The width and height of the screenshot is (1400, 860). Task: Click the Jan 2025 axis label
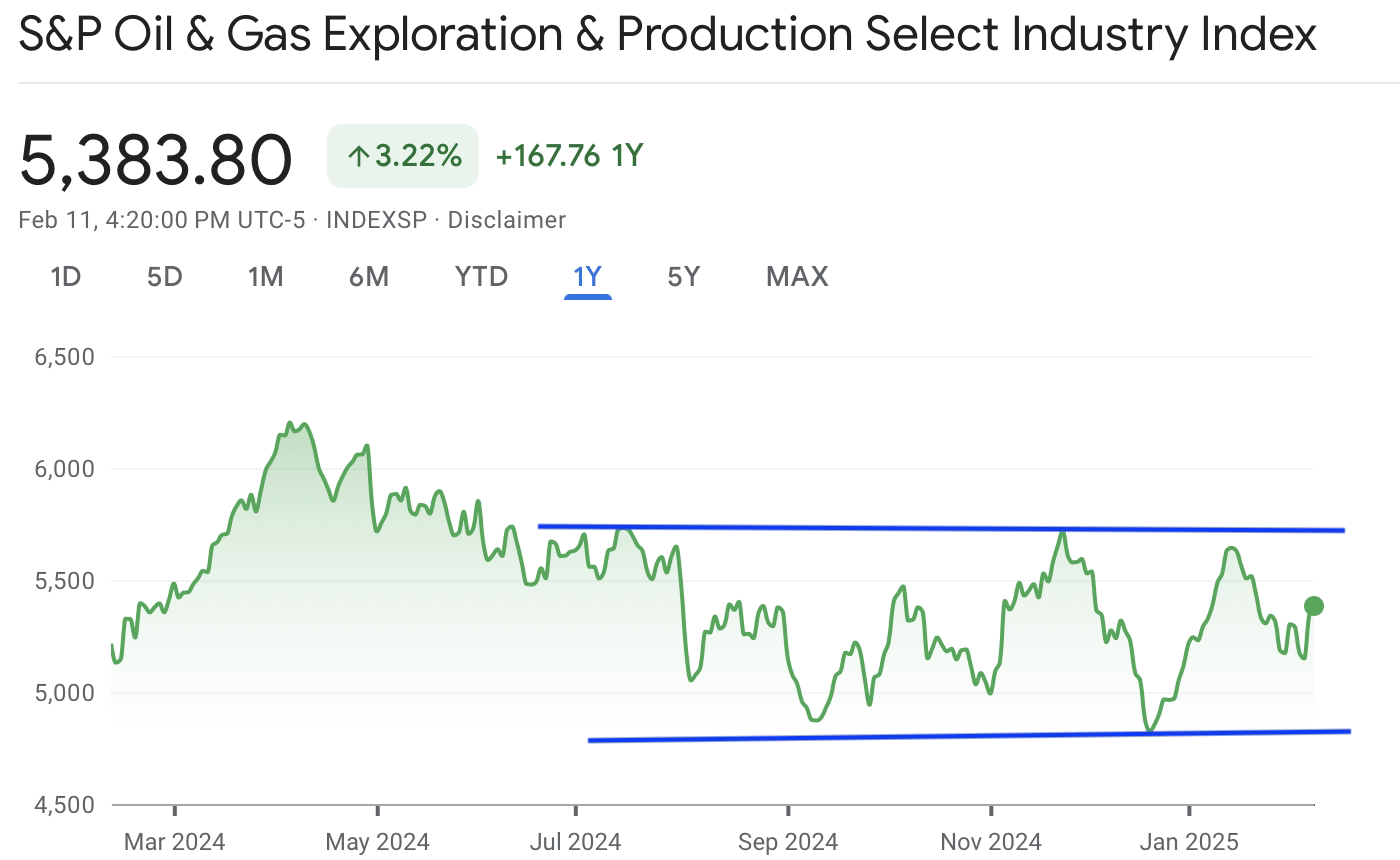(x=1189, y=842)
